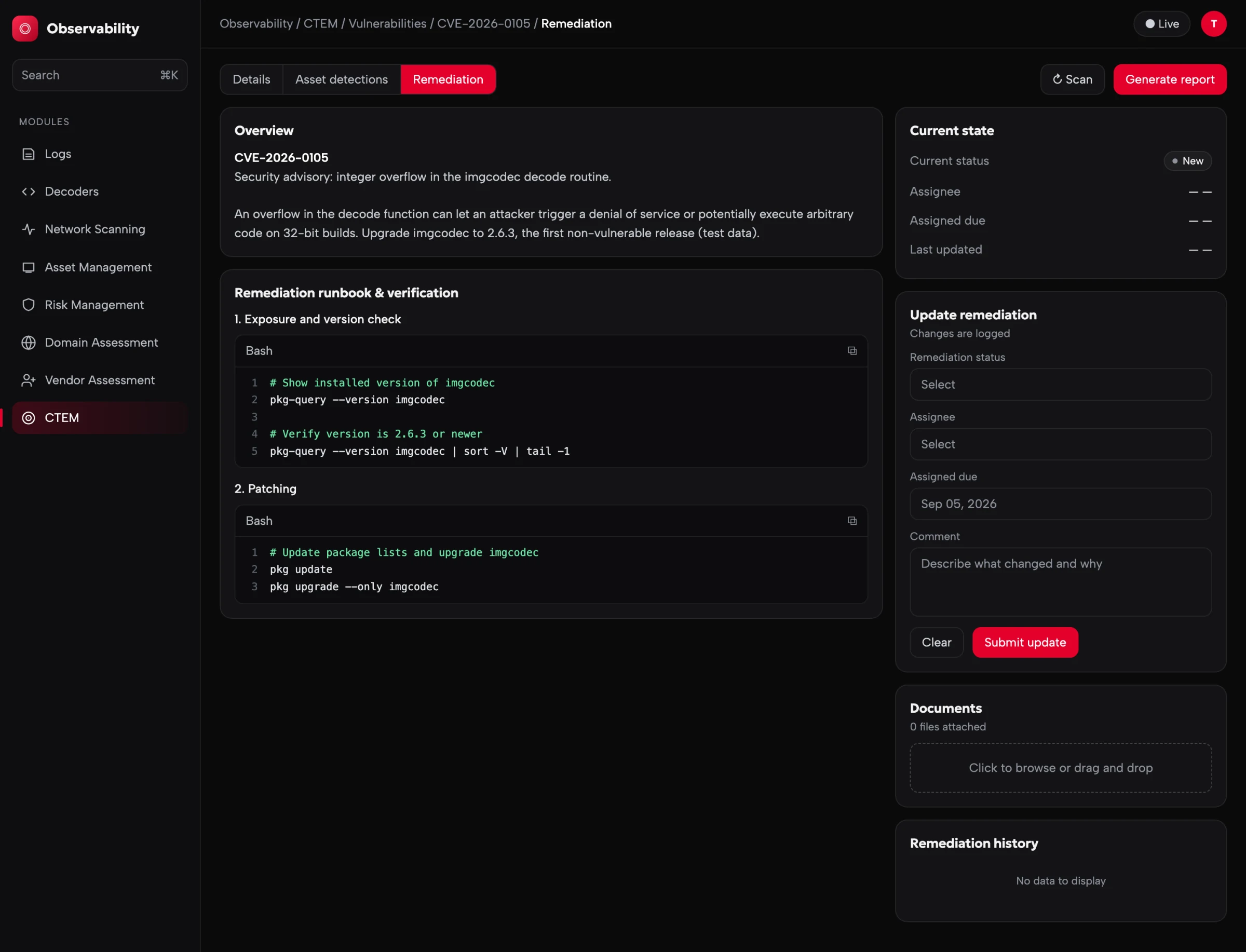1246x952 pixels.
Task: Click the Domain Assessment globe icon
Action: [x=29, y=343]
